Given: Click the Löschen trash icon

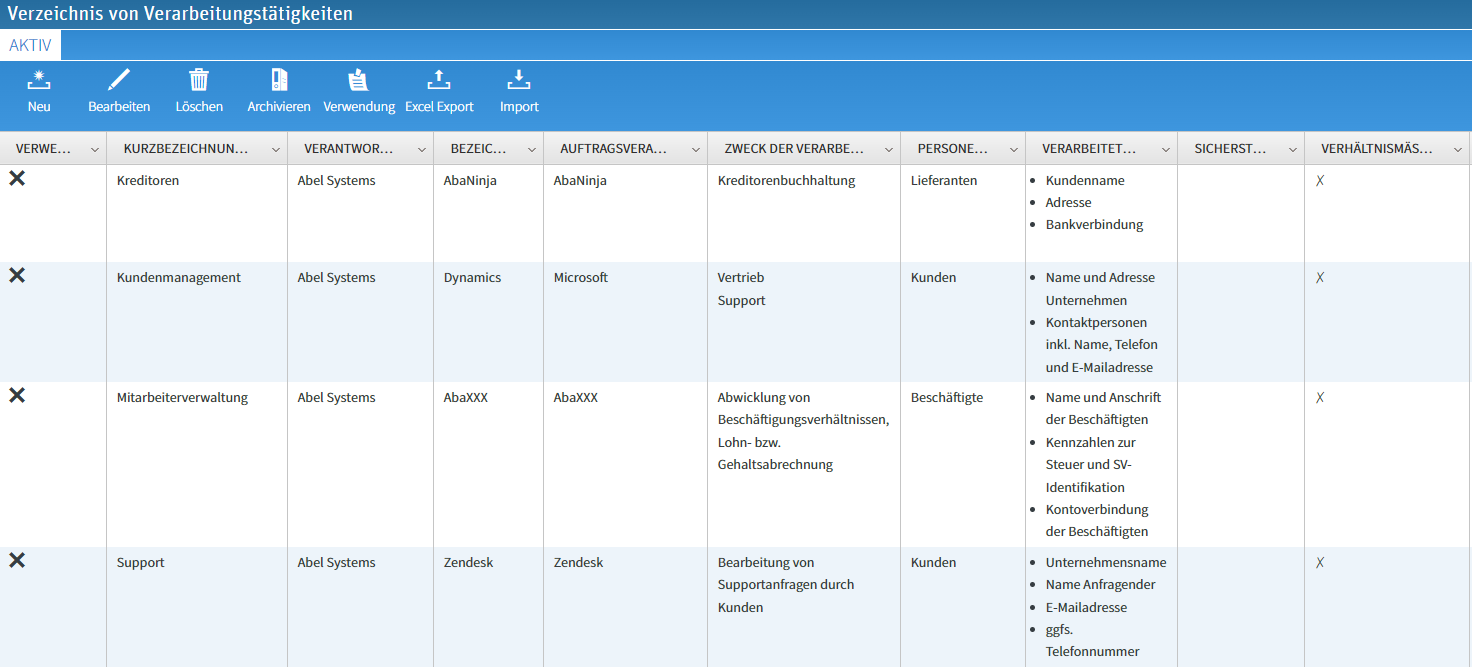Looking at the screenshot, I should [199, 80].
